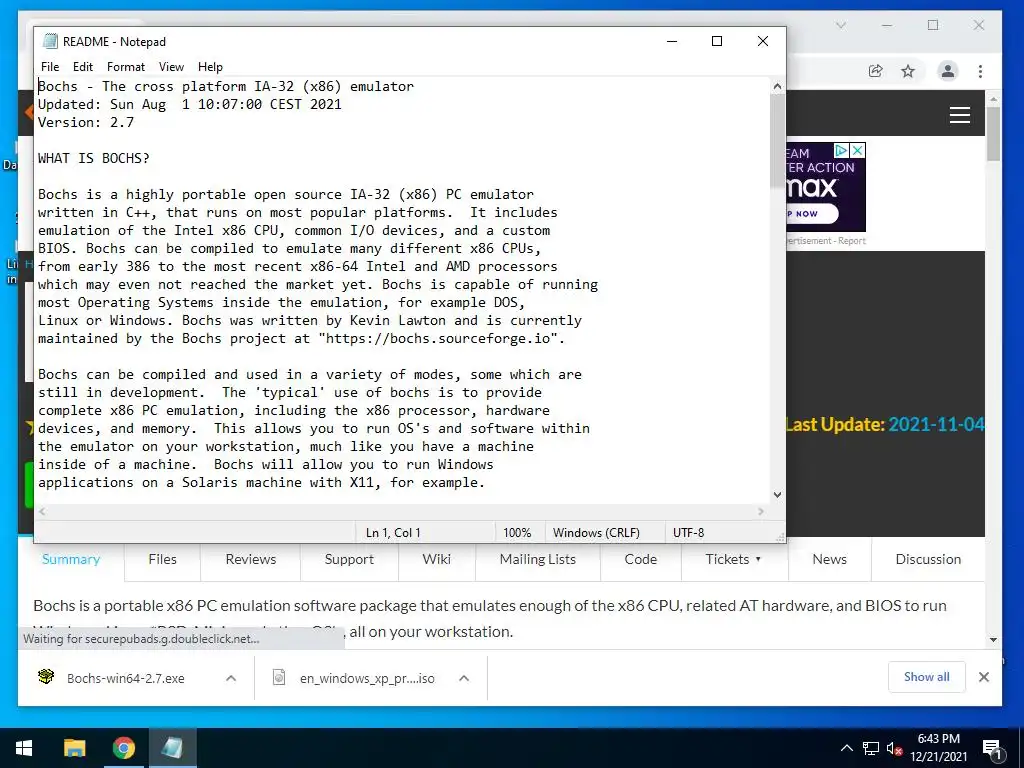Image resolution: width=1024 pixels, height=768 pixels.
Task: Open the Mailing Lists tab
Action: coord(538,559)
